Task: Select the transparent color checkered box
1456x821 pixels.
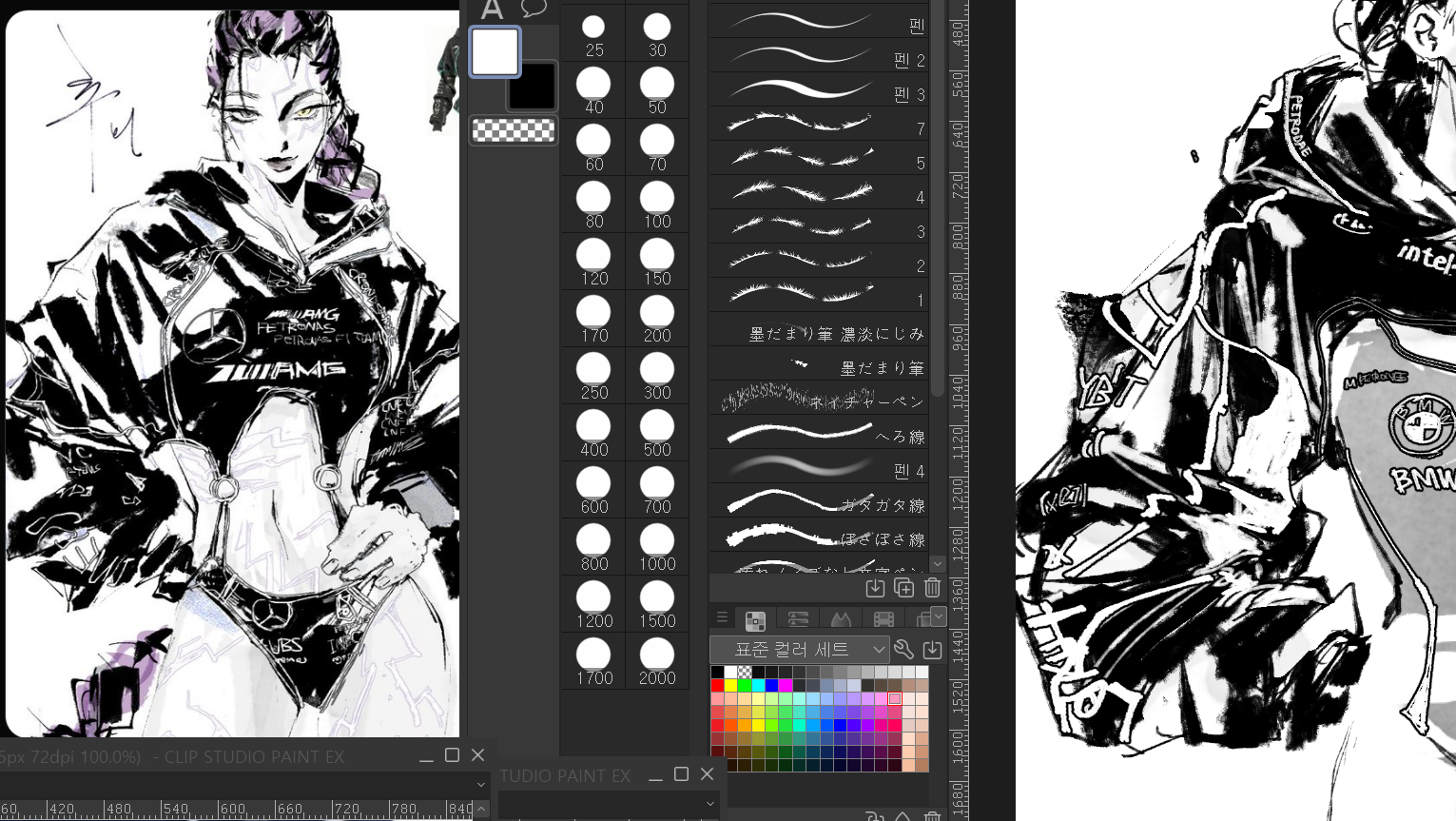Action: click(x=514, y=130)
